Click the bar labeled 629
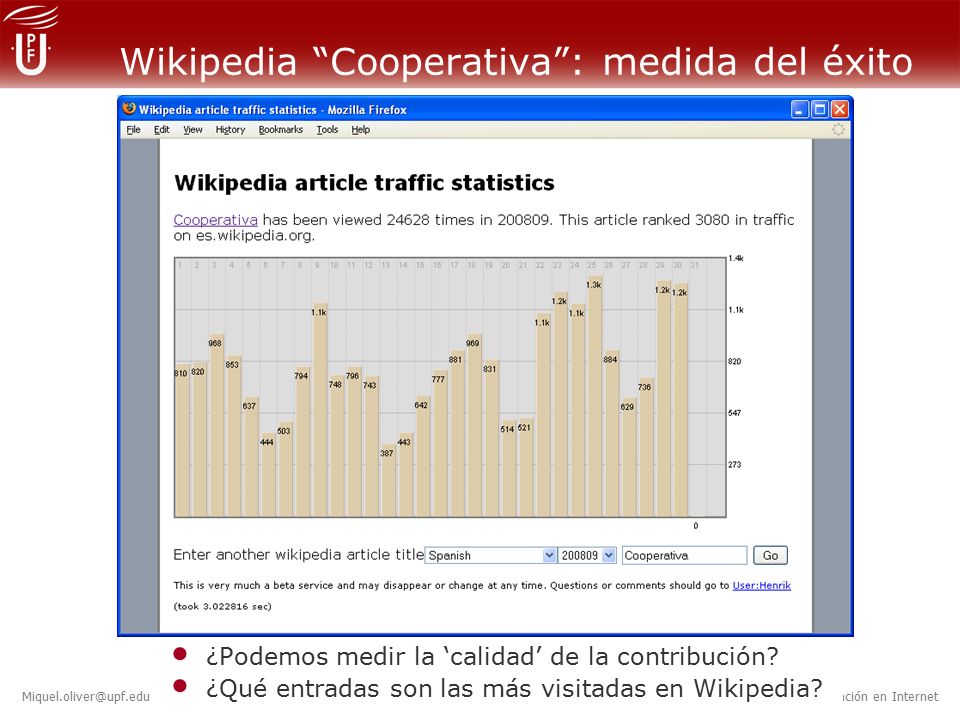Viewport: 960px width, 720px height. 628,458
